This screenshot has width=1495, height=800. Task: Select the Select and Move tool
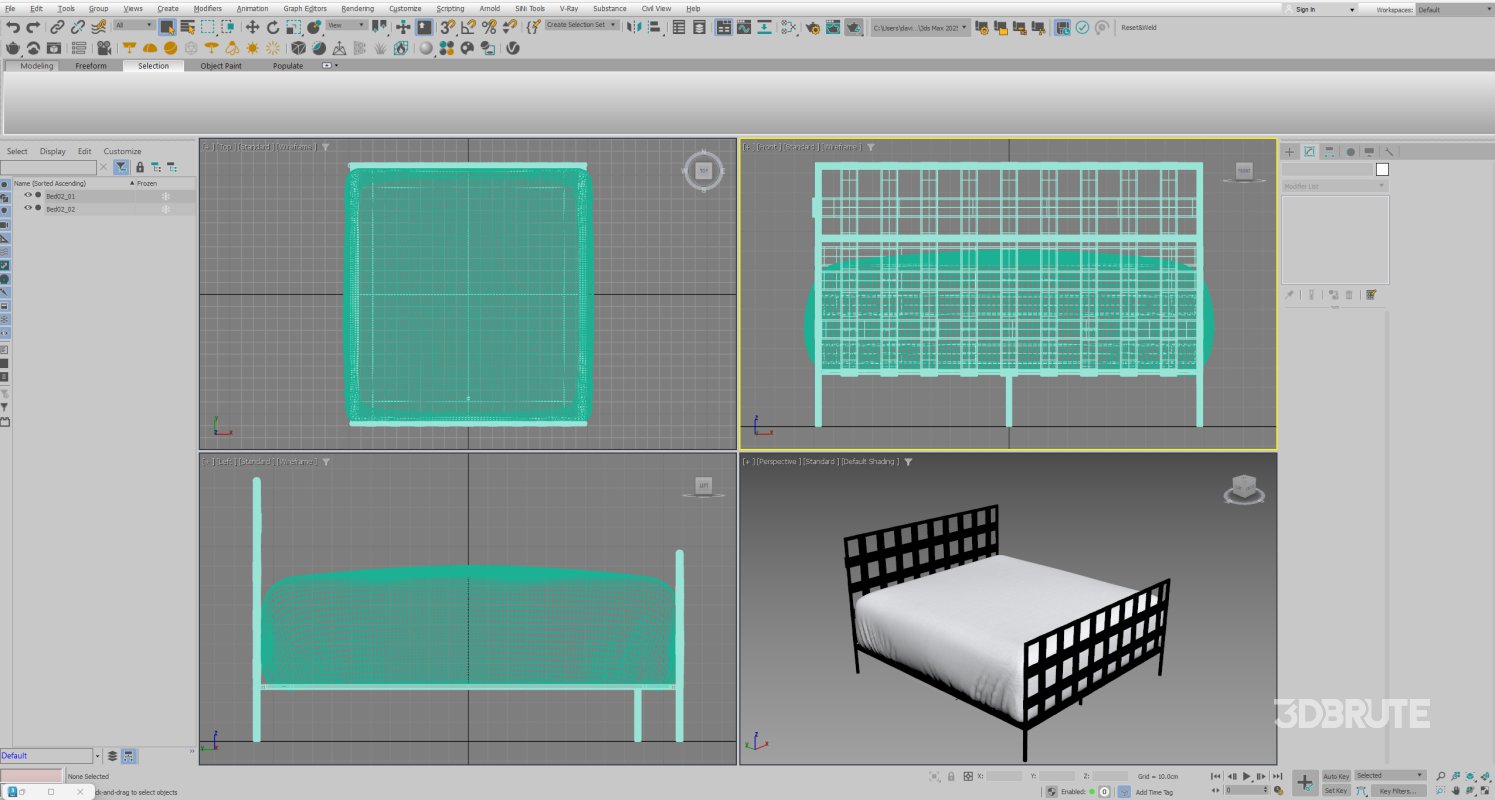[254, 27]
